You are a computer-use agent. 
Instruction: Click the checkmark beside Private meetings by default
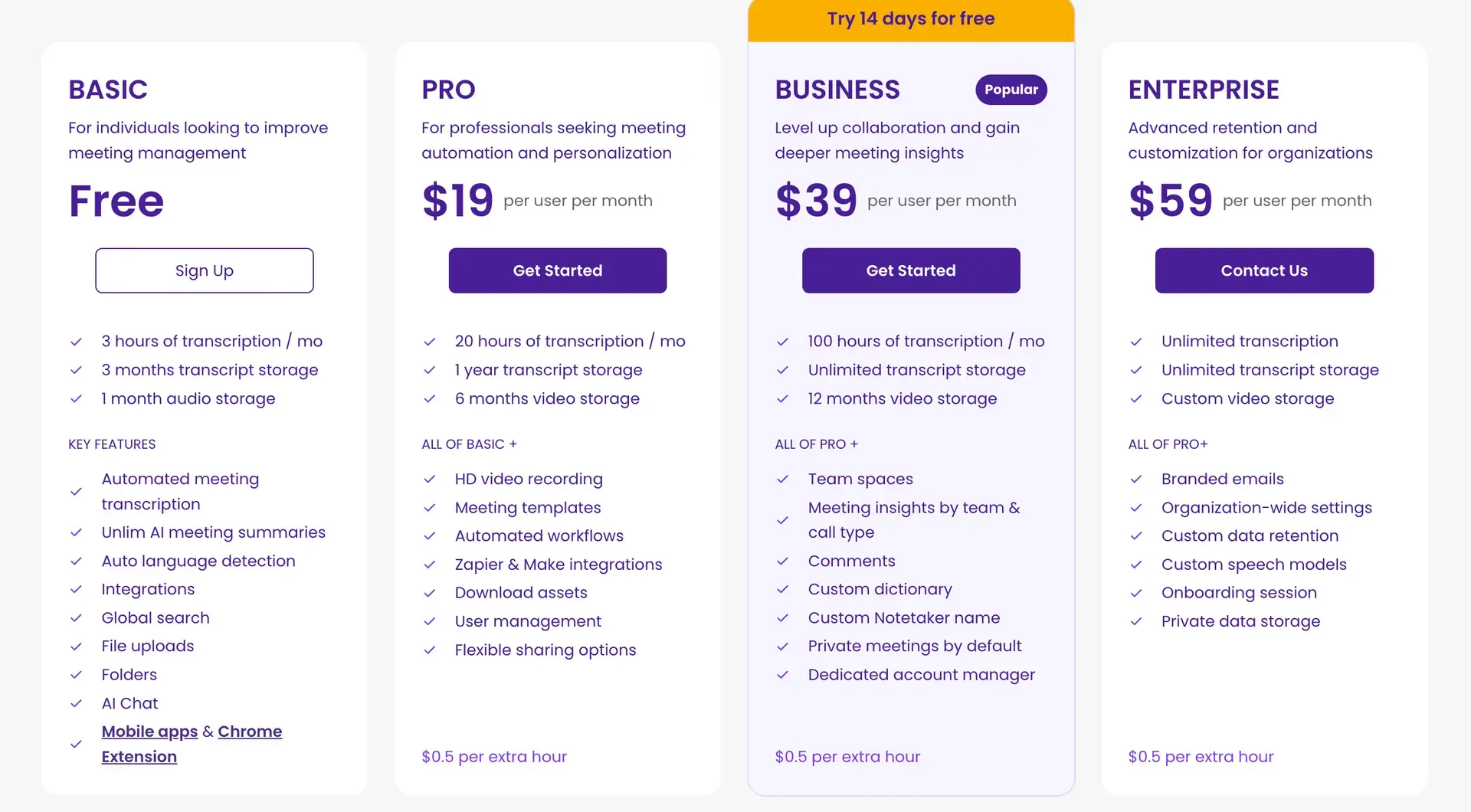point(783,646)
